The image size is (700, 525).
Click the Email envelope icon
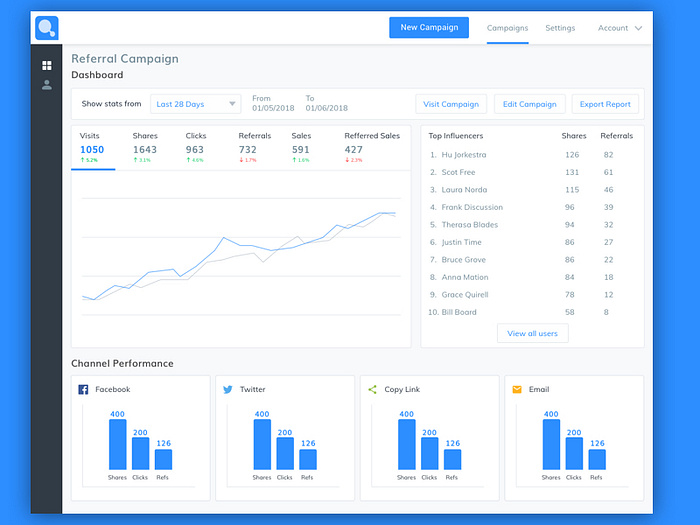517,389
